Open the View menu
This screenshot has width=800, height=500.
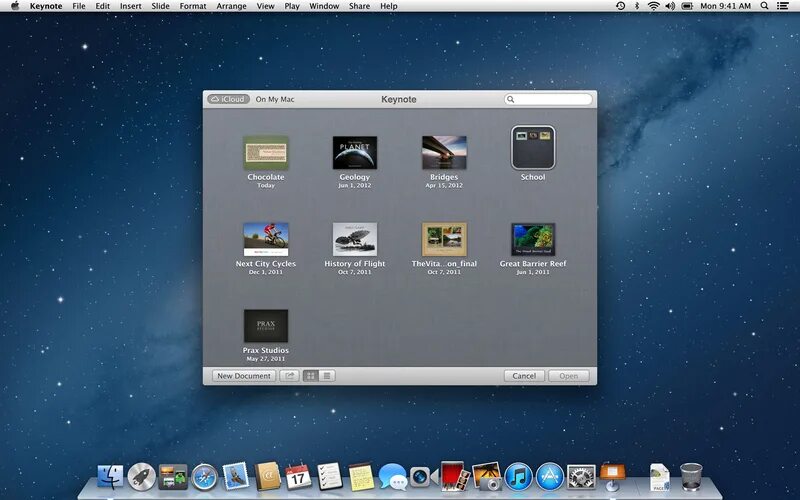click(x=265, y=6)
